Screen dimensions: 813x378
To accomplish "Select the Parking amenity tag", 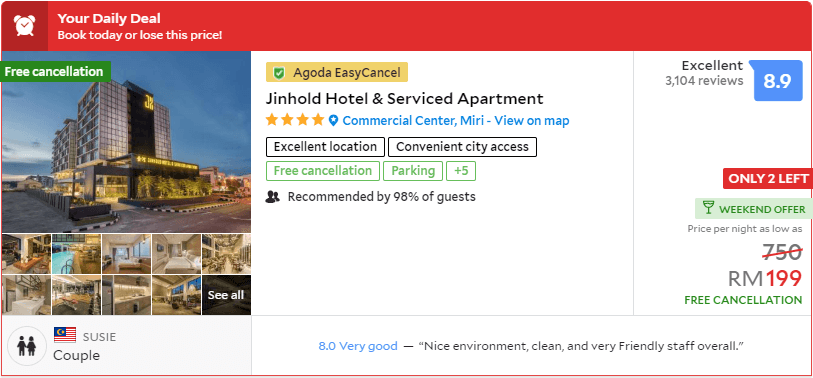I will click(413, 171).
